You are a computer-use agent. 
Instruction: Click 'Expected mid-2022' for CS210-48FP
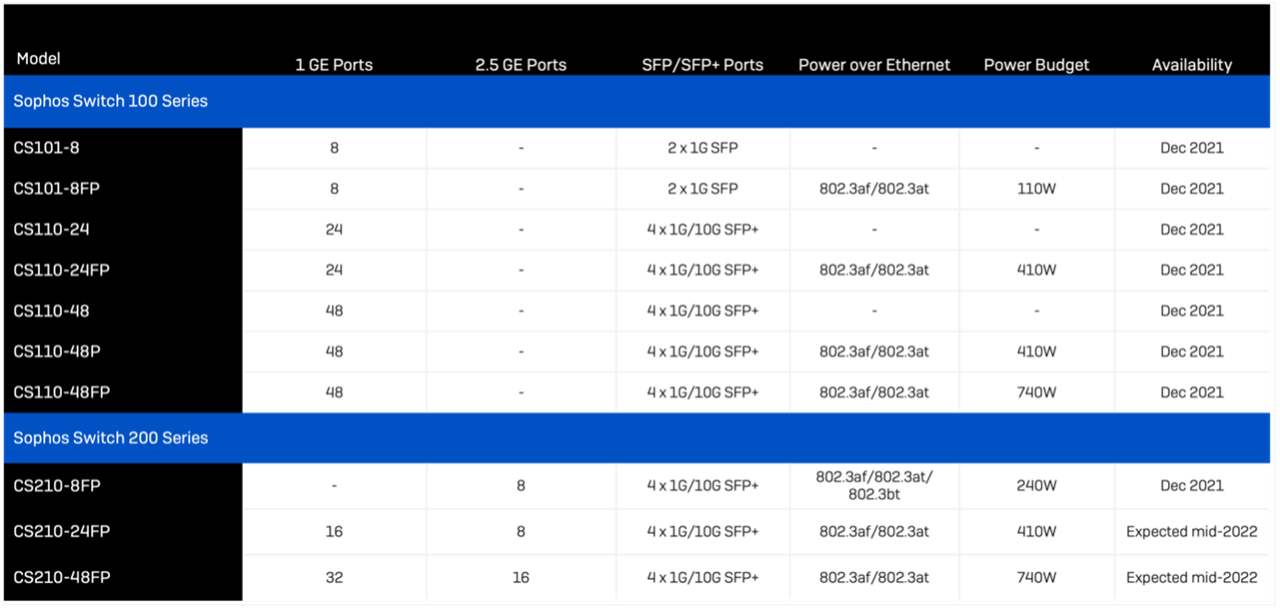coord(1192,578)
